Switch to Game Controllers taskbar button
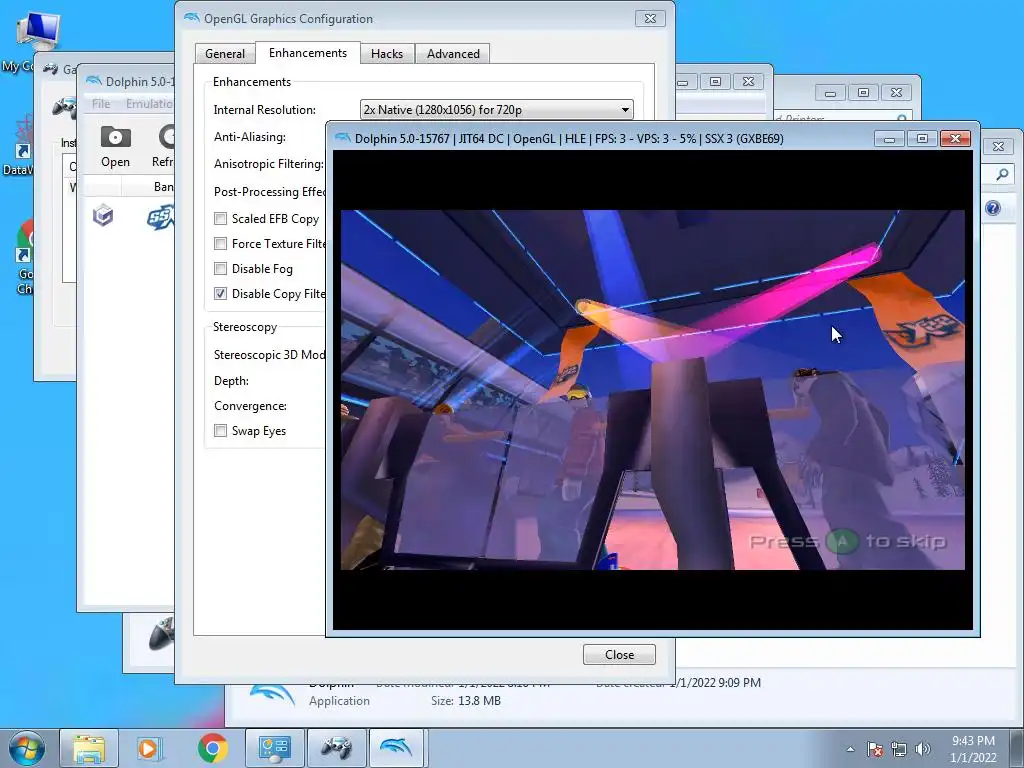This screenshot has width=1024, height=768. (x=336, y=748)
